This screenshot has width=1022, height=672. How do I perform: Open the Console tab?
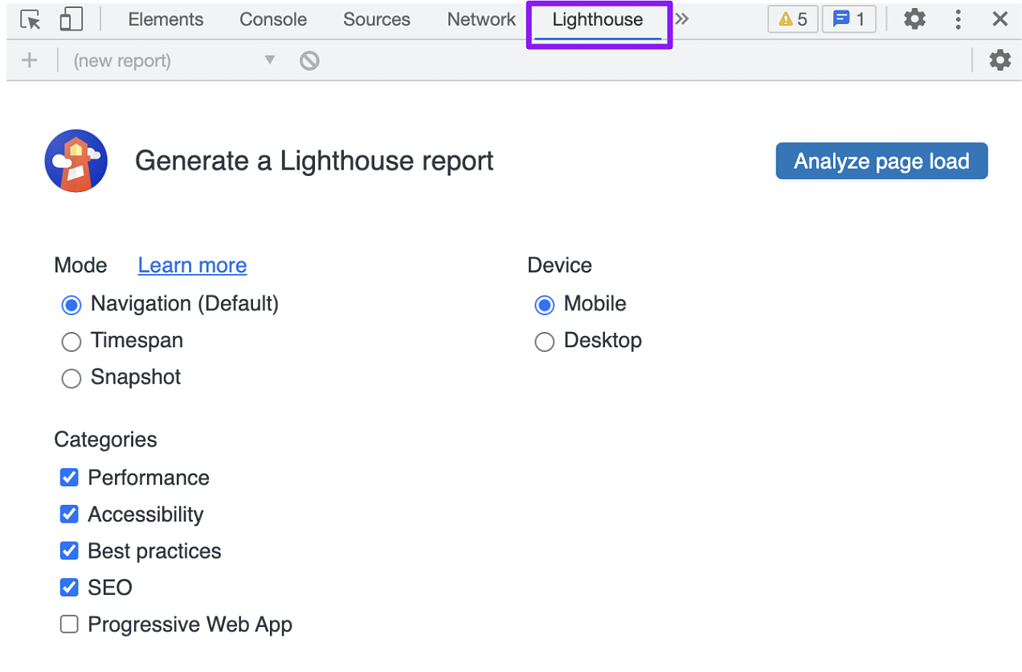[273, 20]
